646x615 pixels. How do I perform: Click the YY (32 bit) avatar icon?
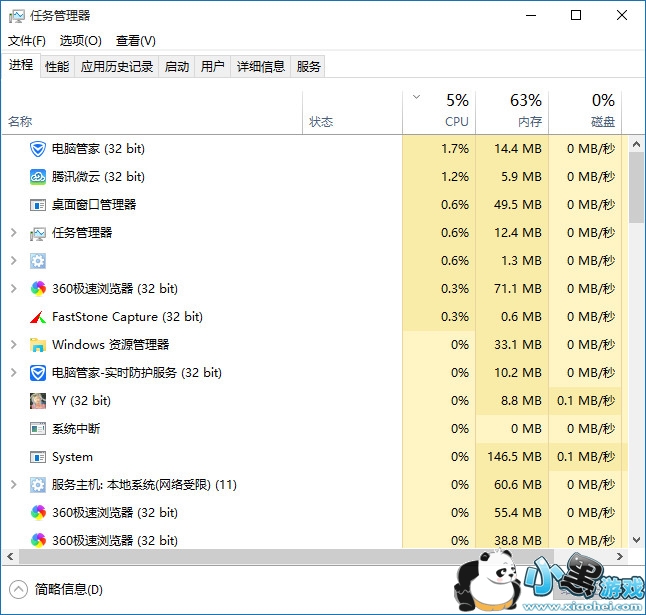point(38,401)
